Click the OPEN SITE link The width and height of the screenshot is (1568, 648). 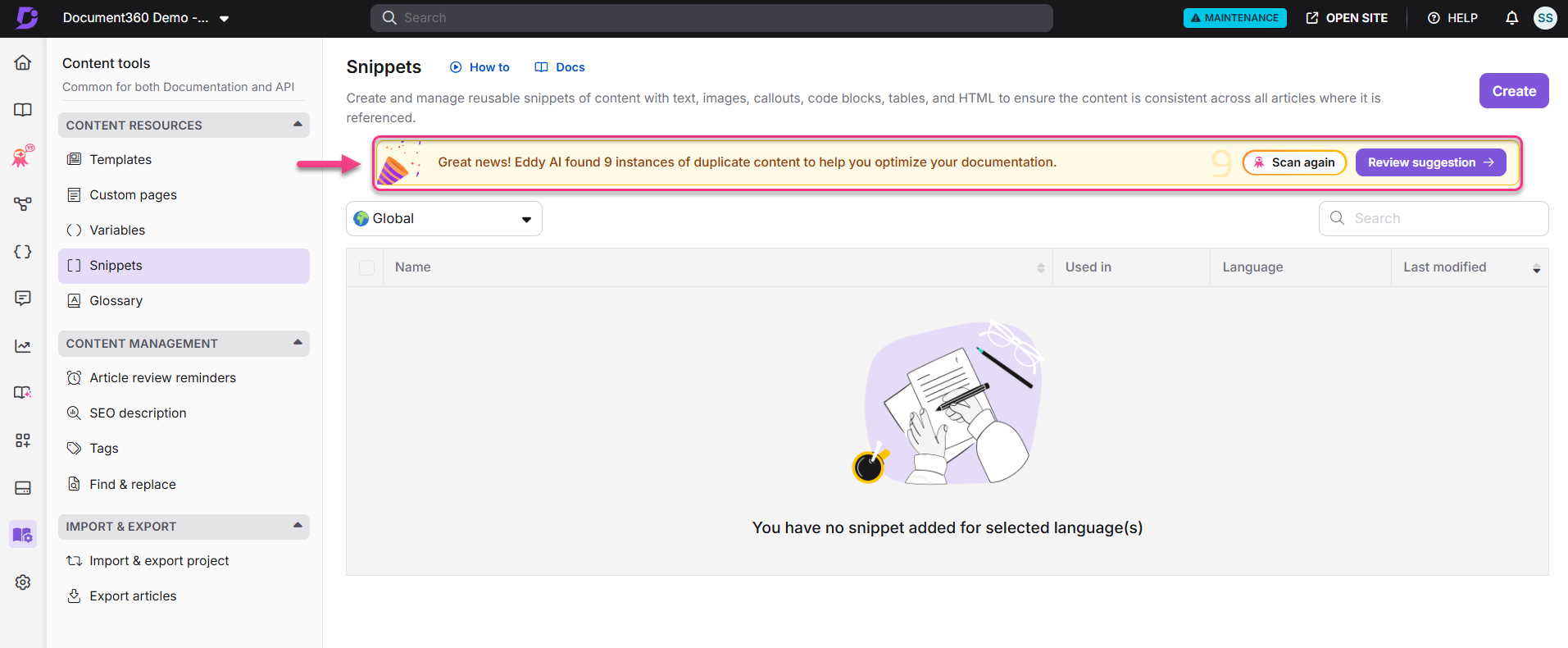1346,18
